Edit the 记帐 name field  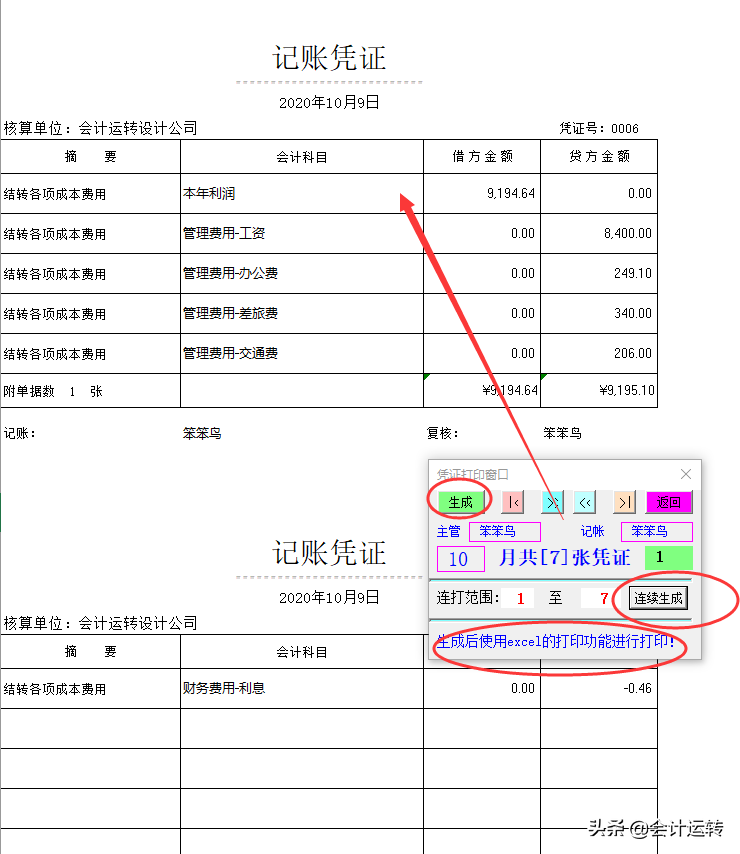pyautogui.click(x=657, y=532)
